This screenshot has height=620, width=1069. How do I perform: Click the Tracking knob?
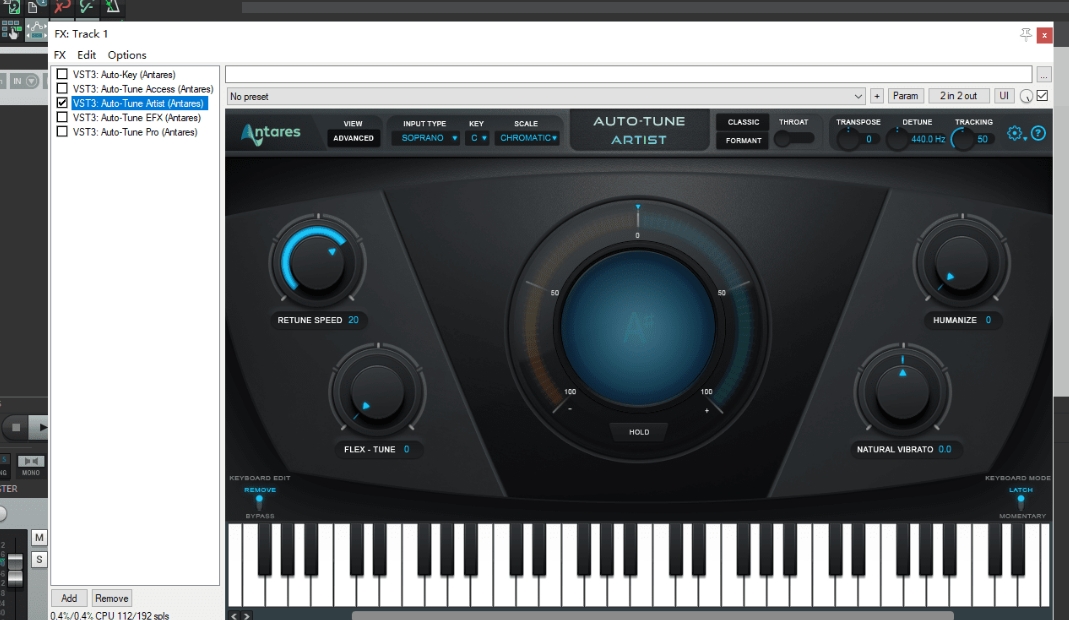click(963, 139)
